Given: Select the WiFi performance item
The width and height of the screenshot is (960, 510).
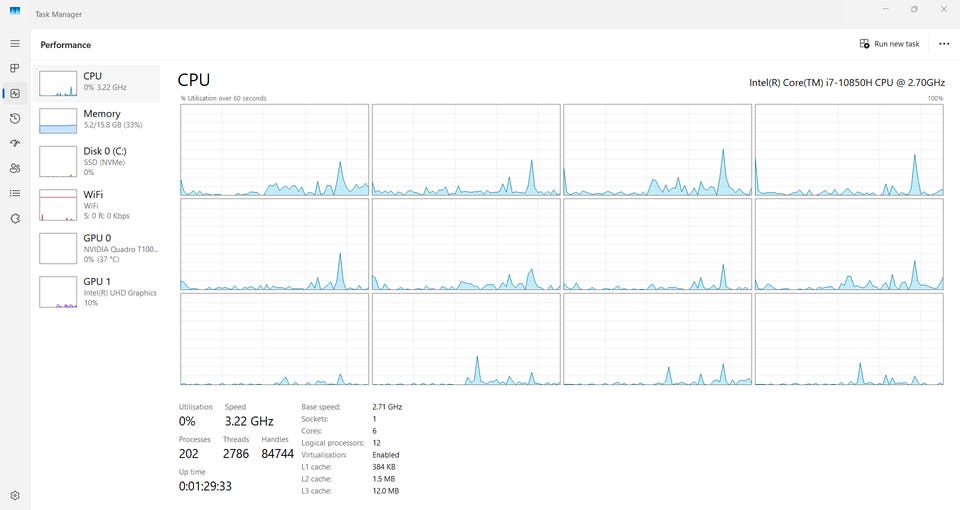Looking at the screenshot, I should click(x=97, y=204).
